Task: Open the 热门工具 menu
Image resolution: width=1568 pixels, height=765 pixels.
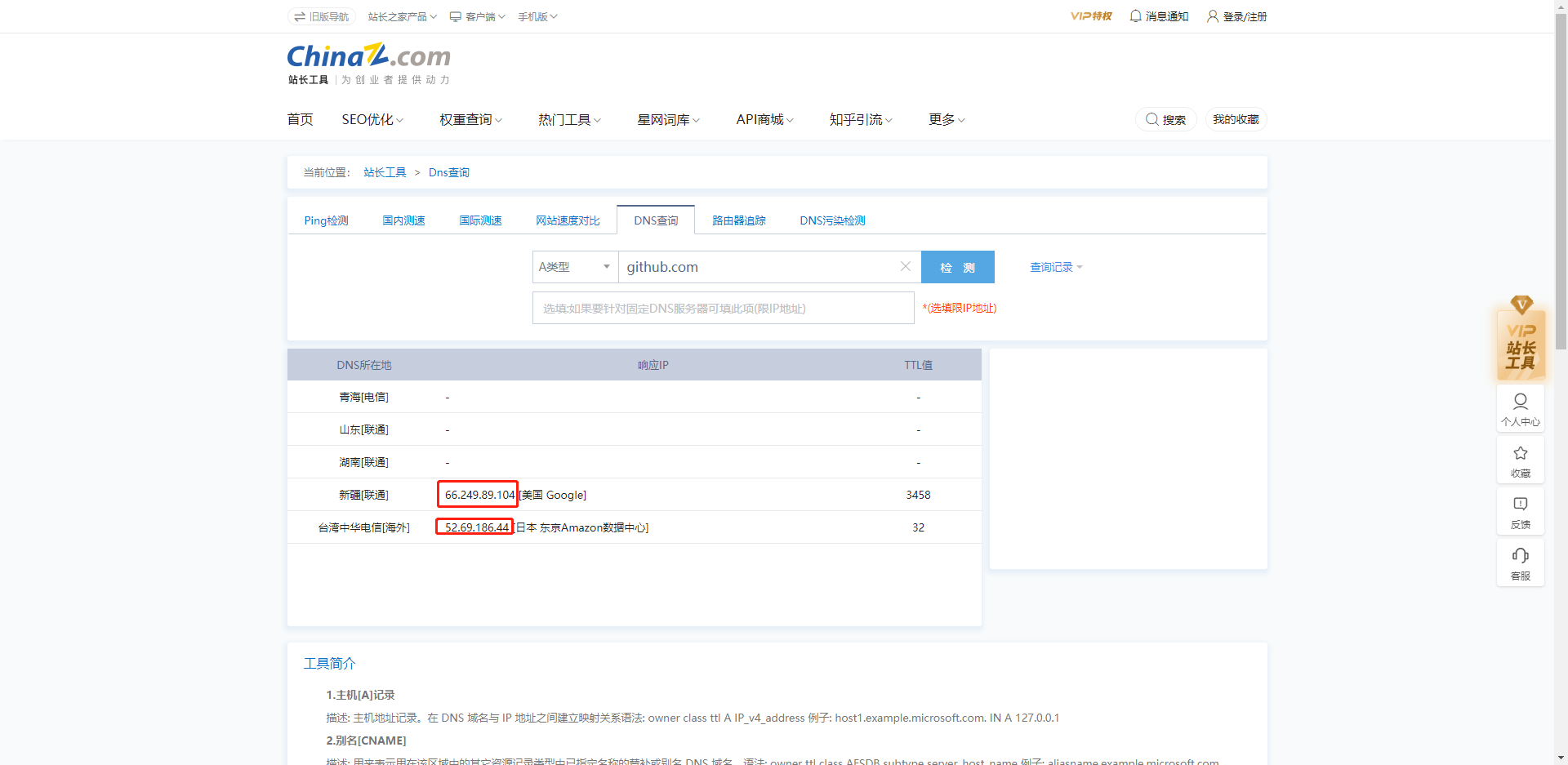Action: [569, 119]
